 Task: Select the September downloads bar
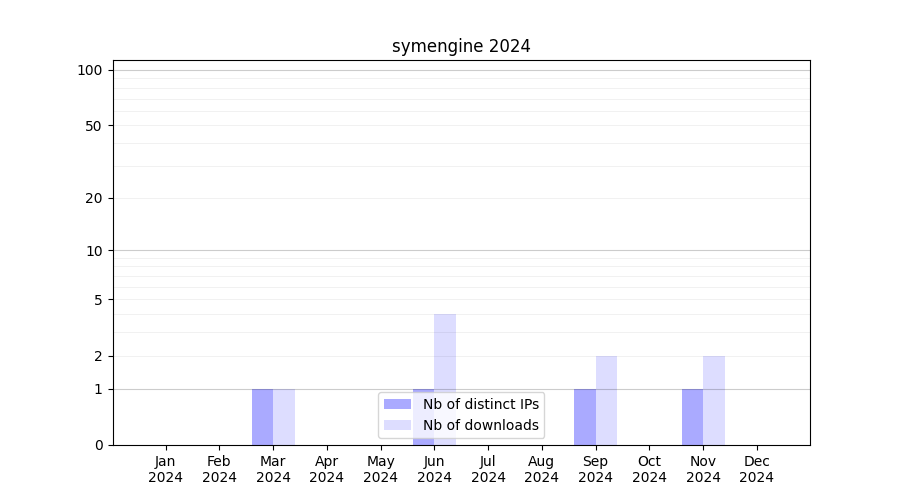[x=606, y=400]
